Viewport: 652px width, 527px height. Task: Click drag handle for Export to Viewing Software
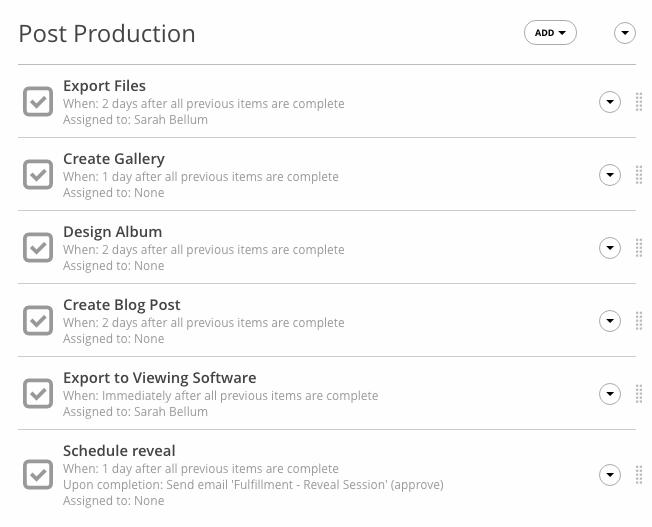pos(639,394)
